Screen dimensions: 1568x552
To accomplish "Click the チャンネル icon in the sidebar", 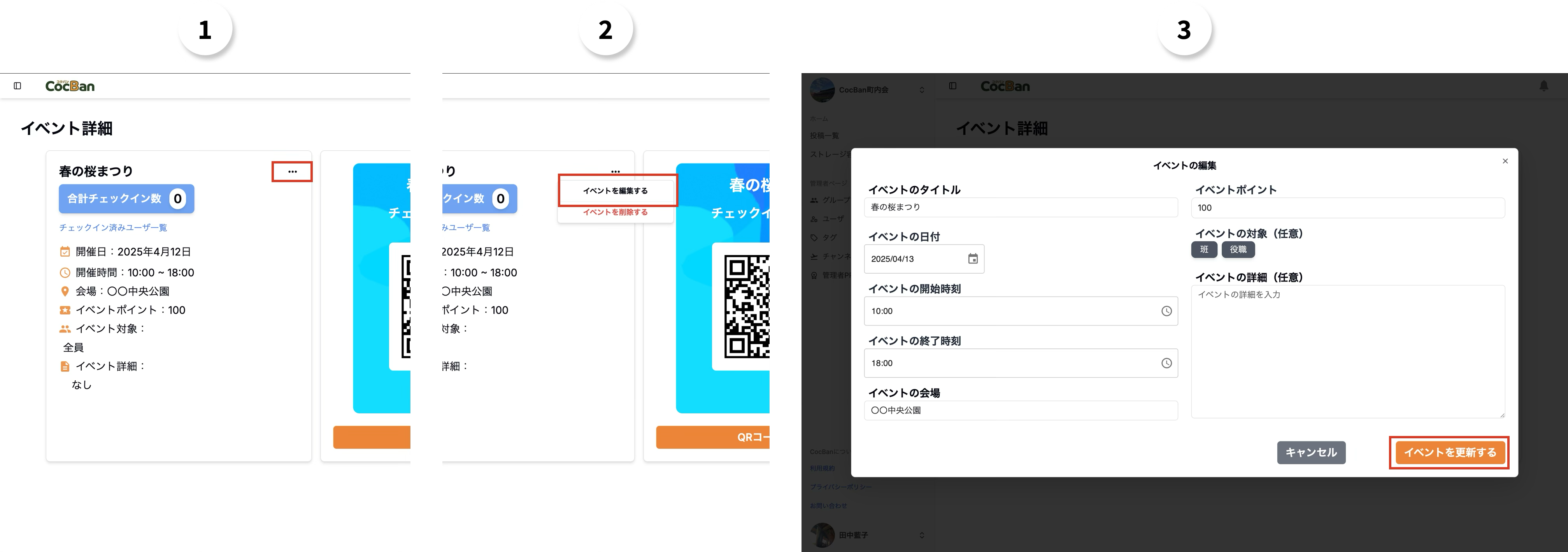I will pos(814,257).
